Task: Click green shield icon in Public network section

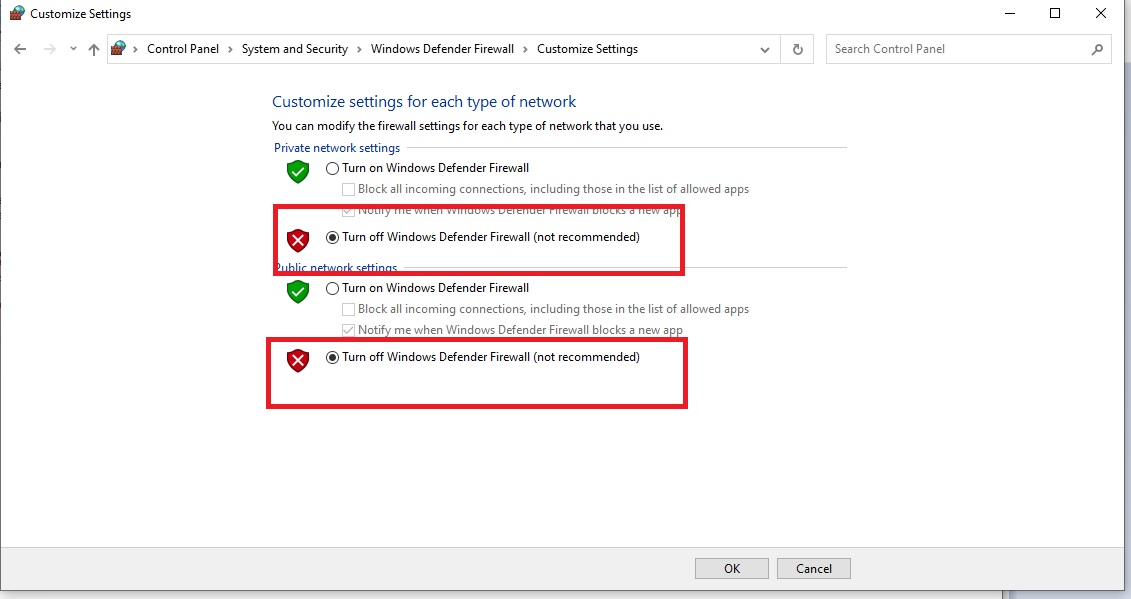Action: 298,292
